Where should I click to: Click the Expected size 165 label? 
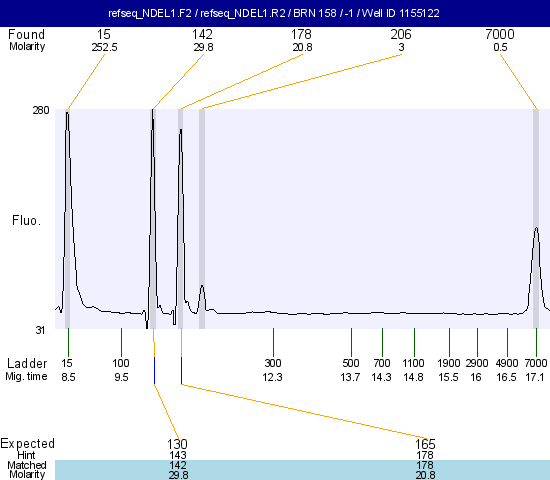[x=425, y=444]
